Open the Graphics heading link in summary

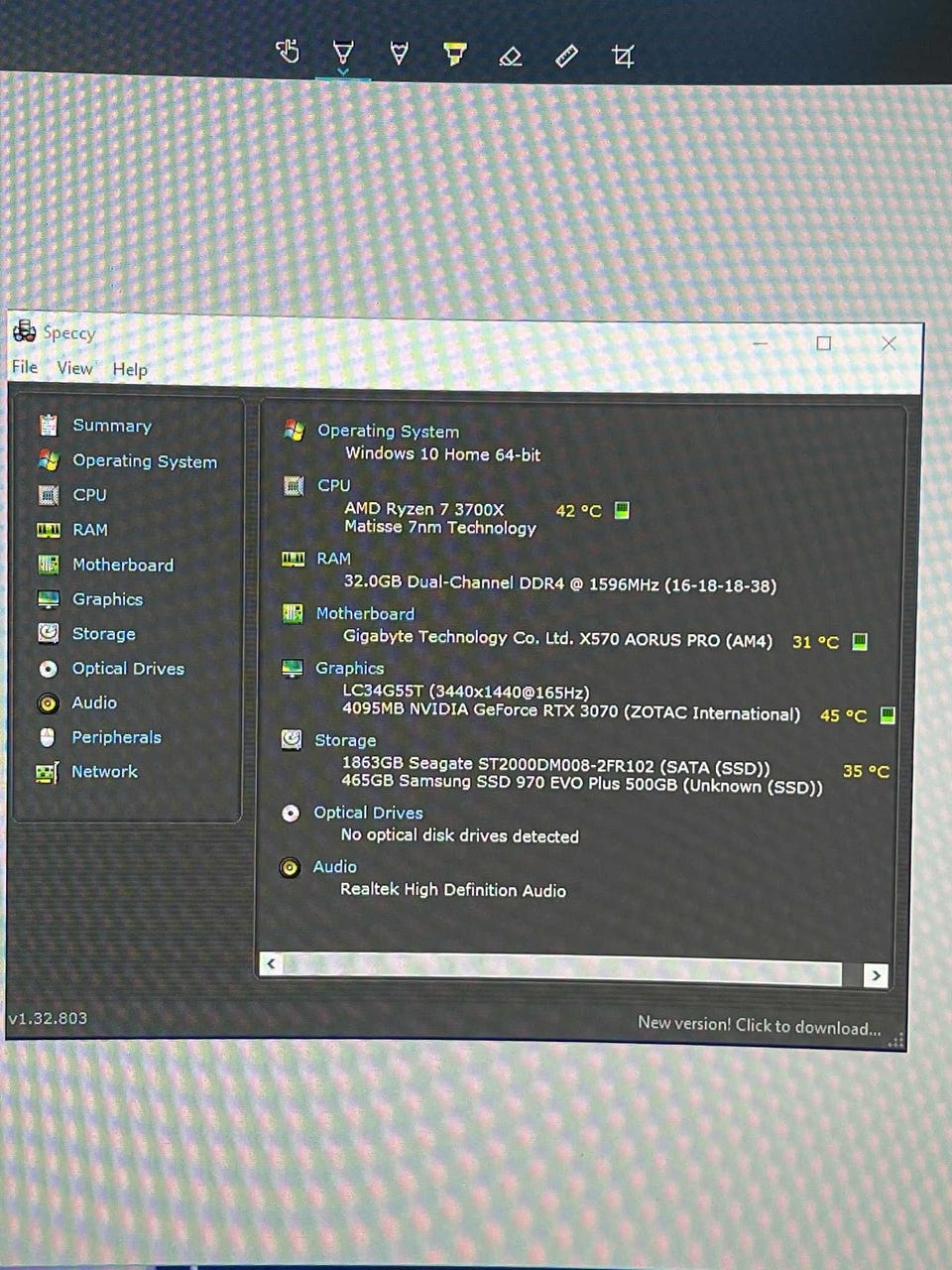(x=350, y=669)
